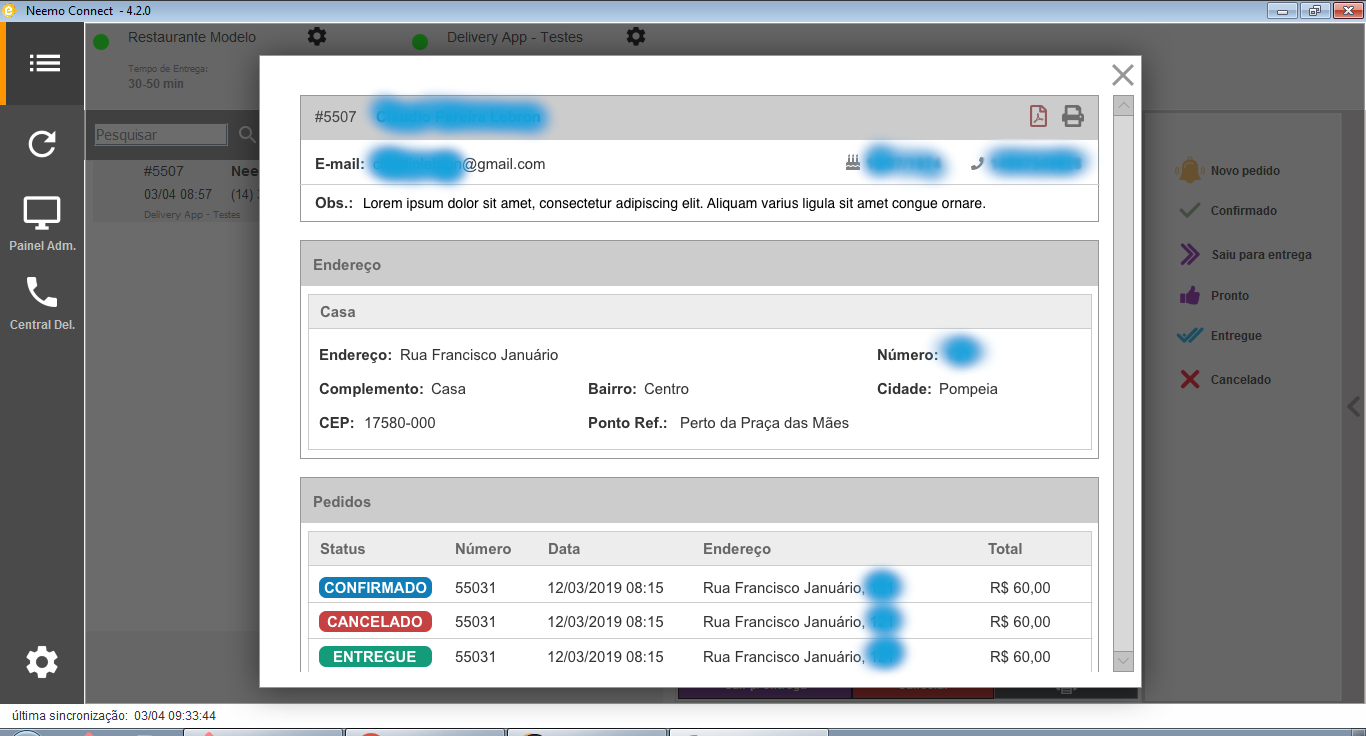Click the Pedidos section header
This screenshot has height=736, width=1366.
[699, 501]
